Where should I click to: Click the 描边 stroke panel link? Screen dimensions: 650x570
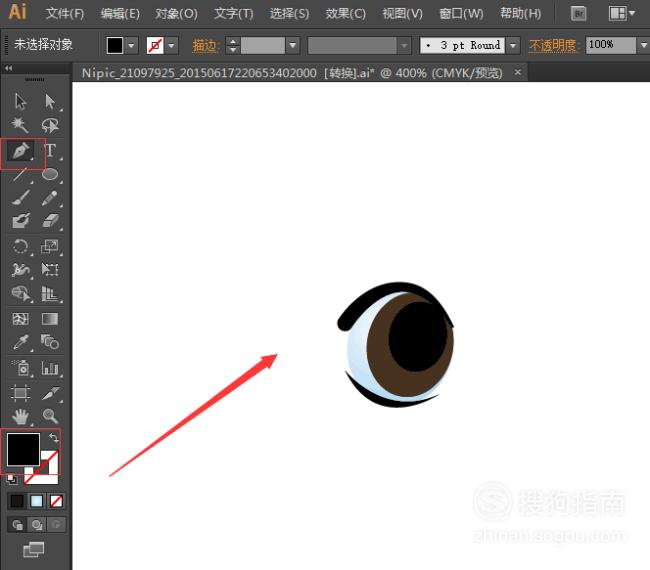(x=205, y=45)
